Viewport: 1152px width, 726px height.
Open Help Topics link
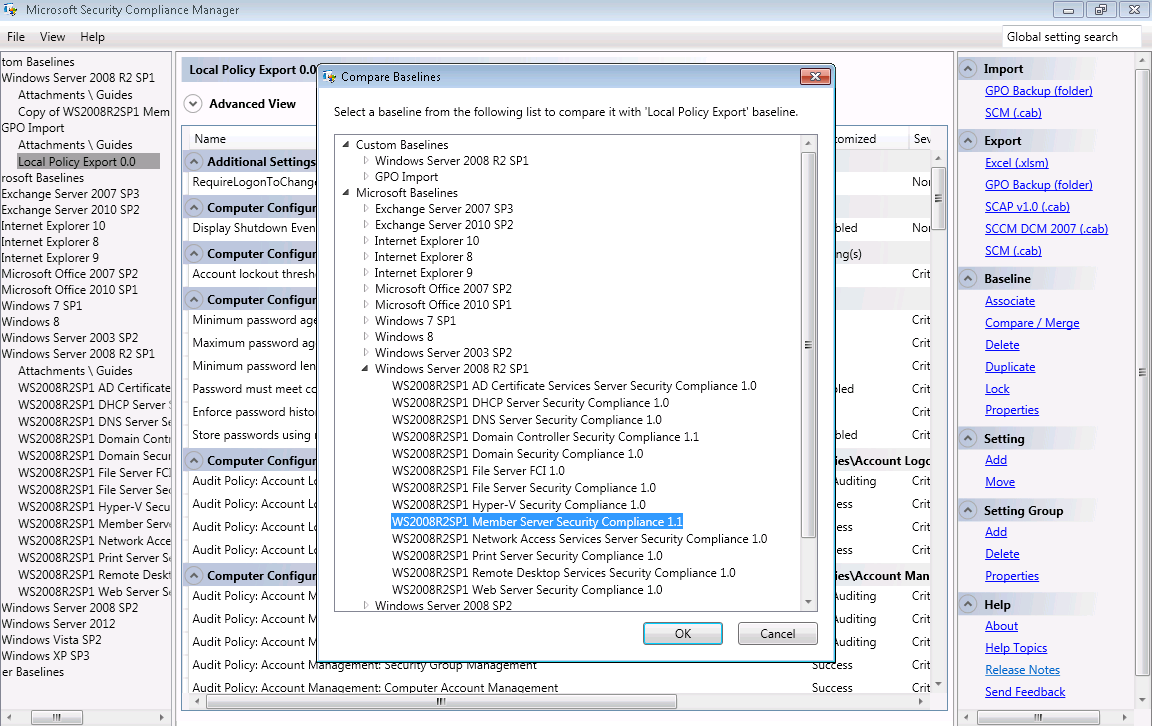(x=1015, y=647)
